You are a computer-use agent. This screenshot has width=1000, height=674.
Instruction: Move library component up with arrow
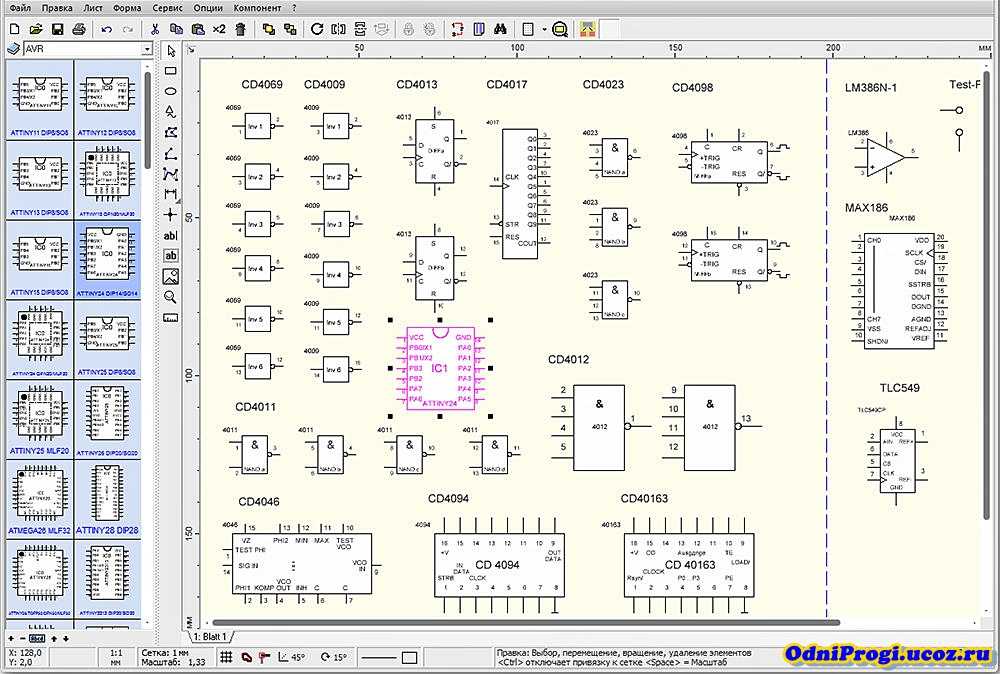pyautogui.click(x=54, y=638)
